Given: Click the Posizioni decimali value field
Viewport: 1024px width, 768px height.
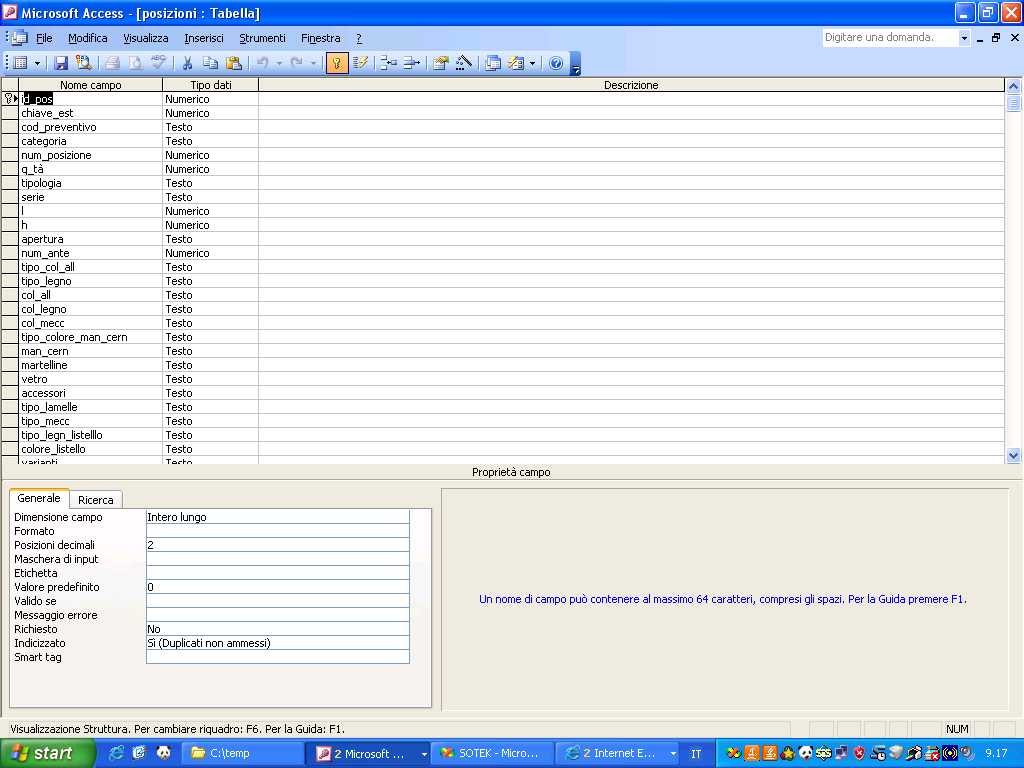Looking at the screenshot, I should point(278,545).
